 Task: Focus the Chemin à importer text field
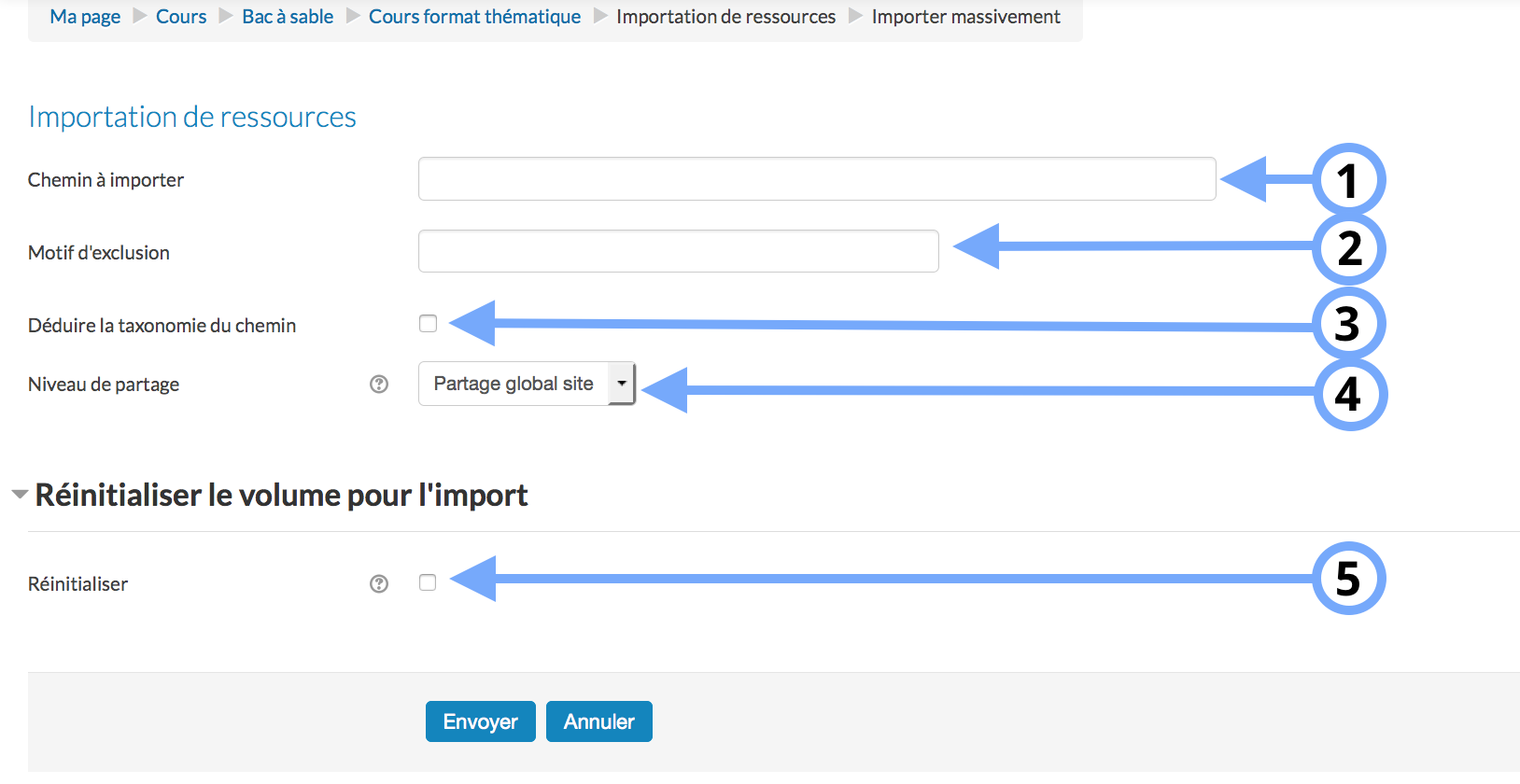click(x=817, y=179)
